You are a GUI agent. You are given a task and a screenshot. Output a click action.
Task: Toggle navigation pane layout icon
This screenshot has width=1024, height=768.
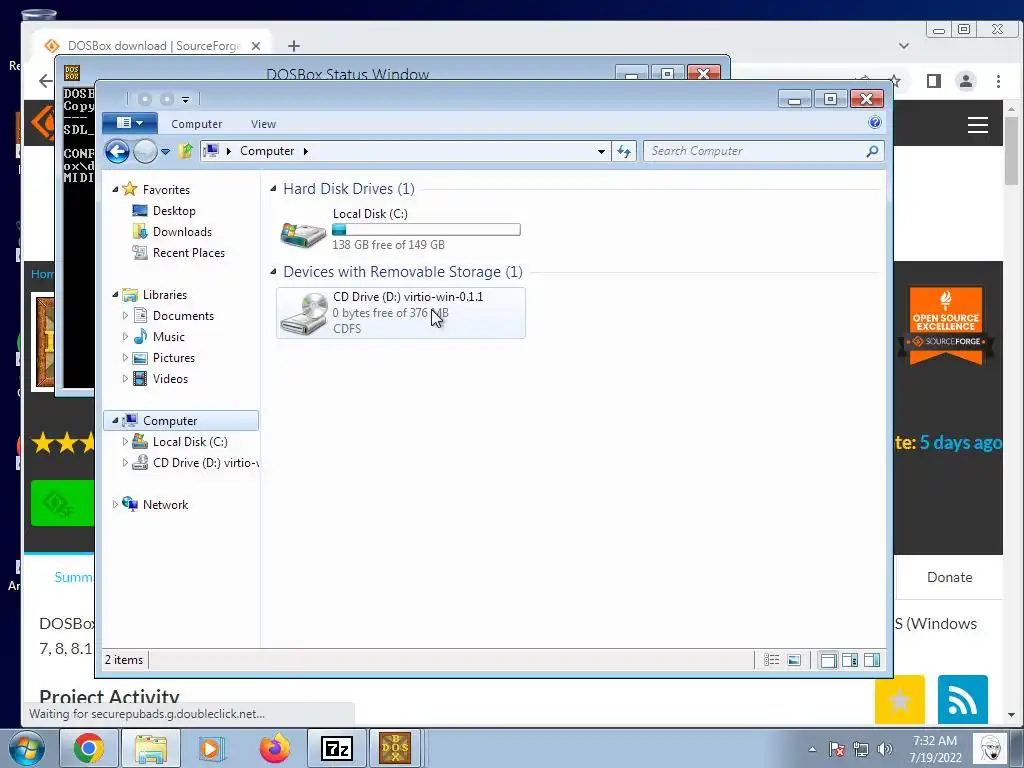pos(828,660)
